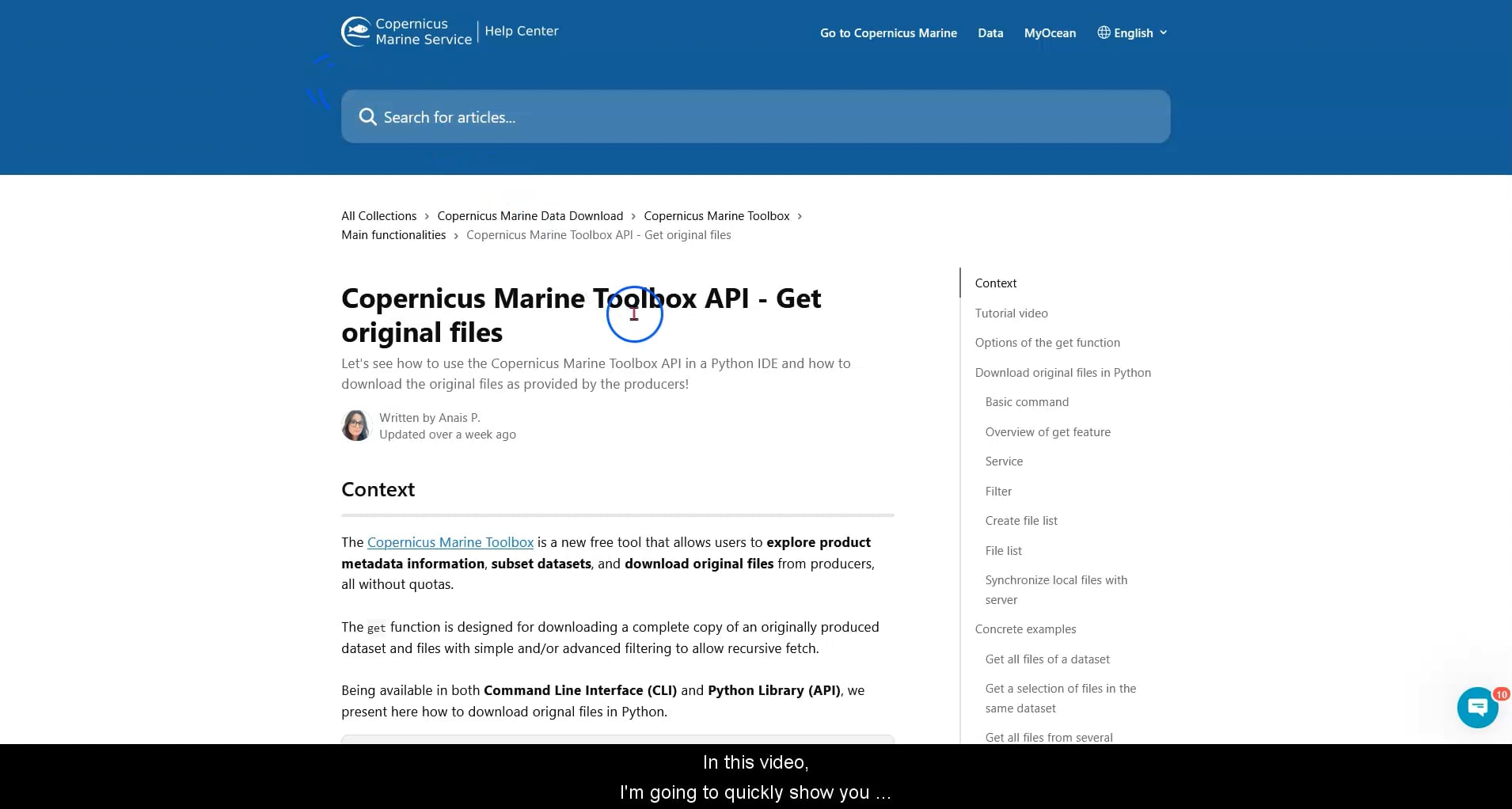This screenshot has height=809, width=1512.
Task: Select Tutorial video in the sidebar
Action: [x=1011, y=313]
